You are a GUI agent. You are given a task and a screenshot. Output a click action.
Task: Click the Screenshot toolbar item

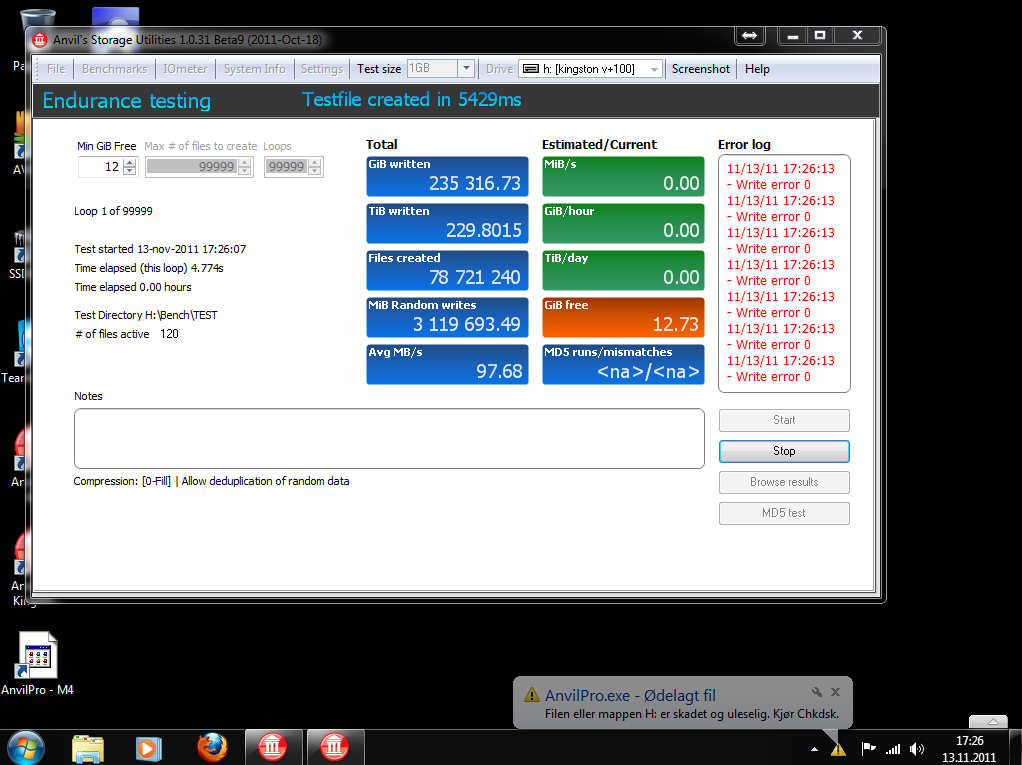(701, 69)
